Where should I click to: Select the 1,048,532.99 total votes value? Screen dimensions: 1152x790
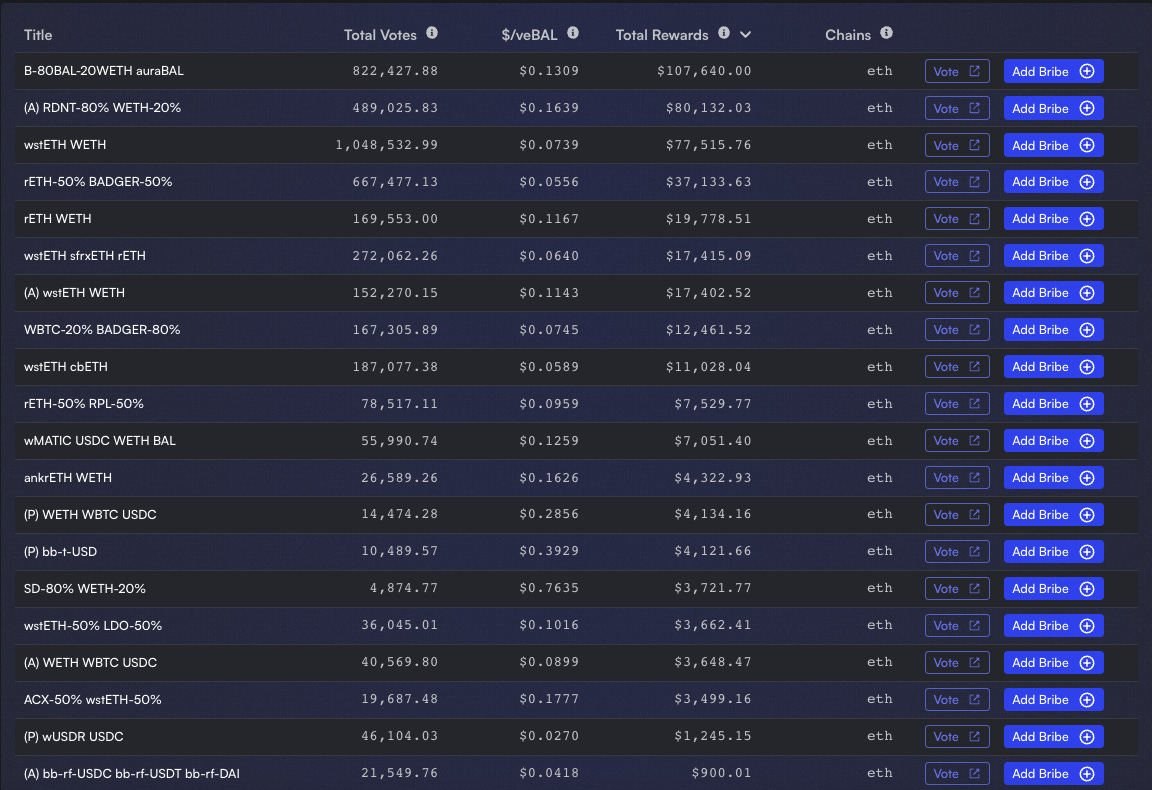click(x=386, y=146)
